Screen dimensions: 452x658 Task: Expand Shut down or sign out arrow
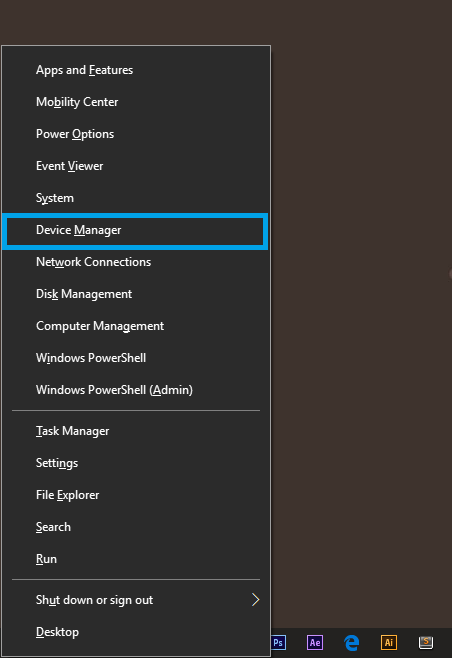coord(255,600)
